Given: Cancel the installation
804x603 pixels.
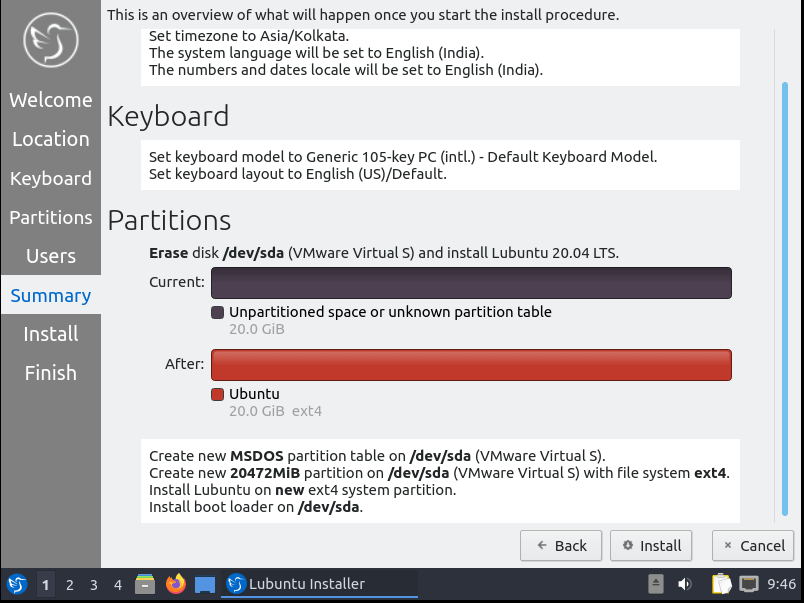Looking at the screenshot, I should [x=753, y=545].
